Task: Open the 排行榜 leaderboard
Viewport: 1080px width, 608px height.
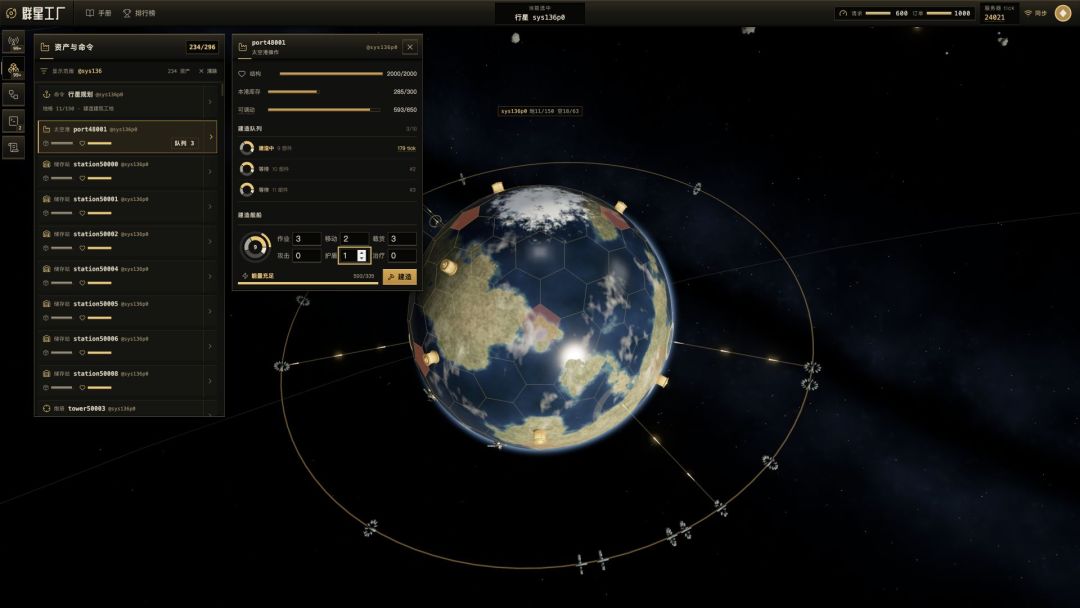Action: [x=139, y=13]
